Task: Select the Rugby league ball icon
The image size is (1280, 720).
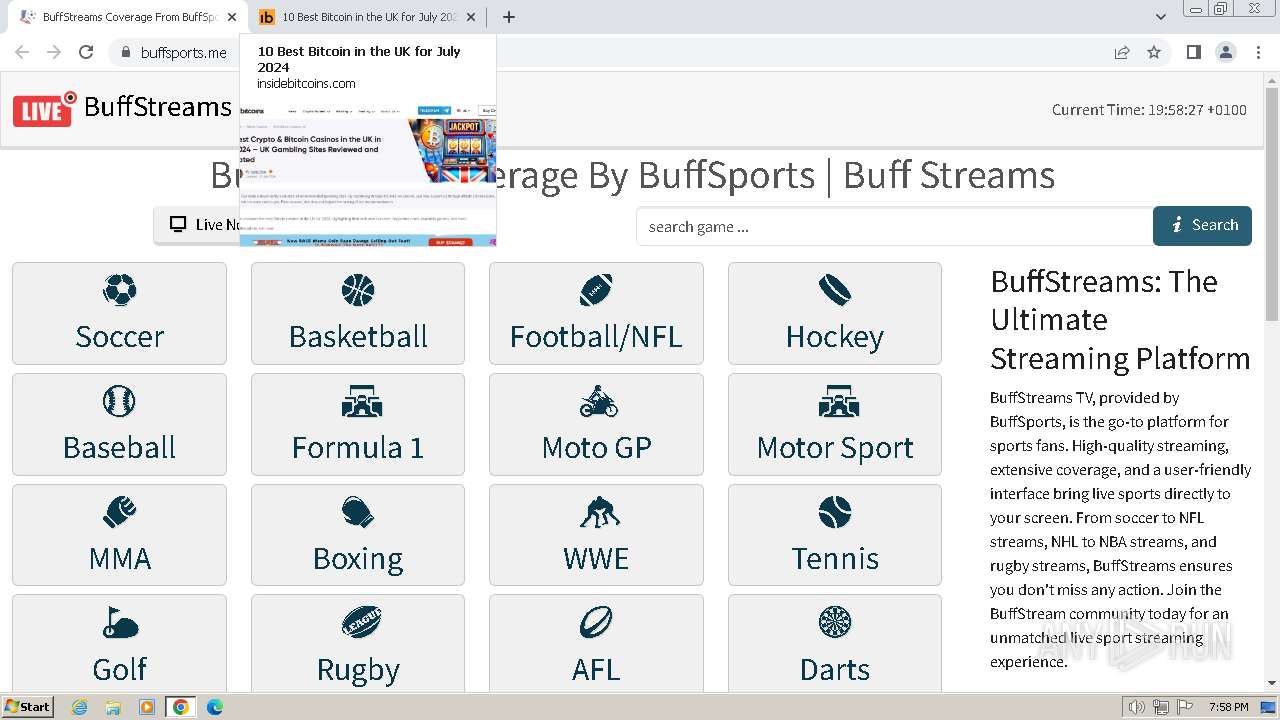Action: coord(360,623)
